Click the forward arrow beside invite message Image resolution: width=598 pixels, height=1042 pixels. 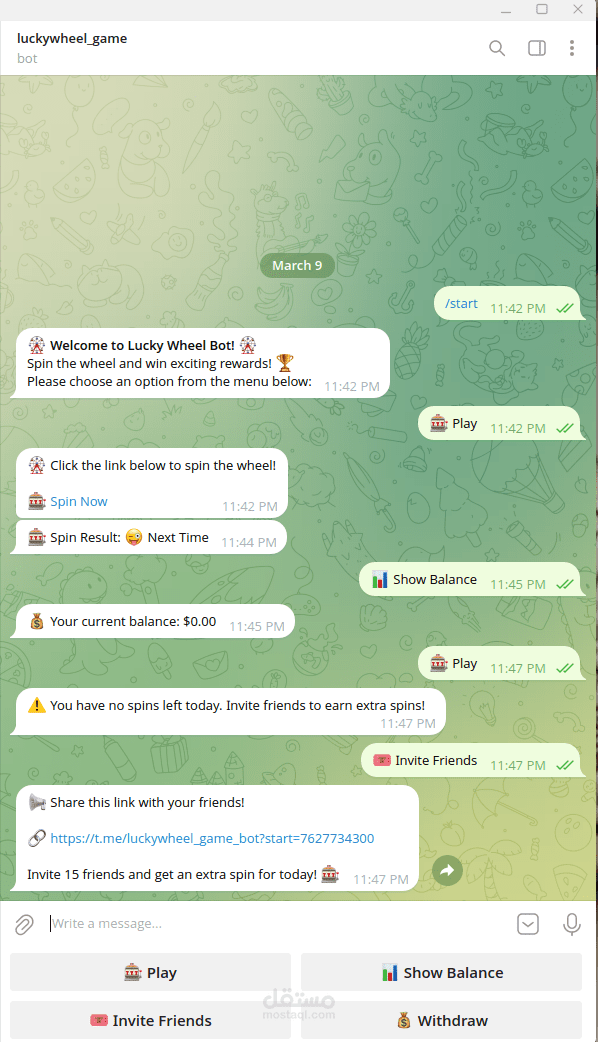(448, 870)
